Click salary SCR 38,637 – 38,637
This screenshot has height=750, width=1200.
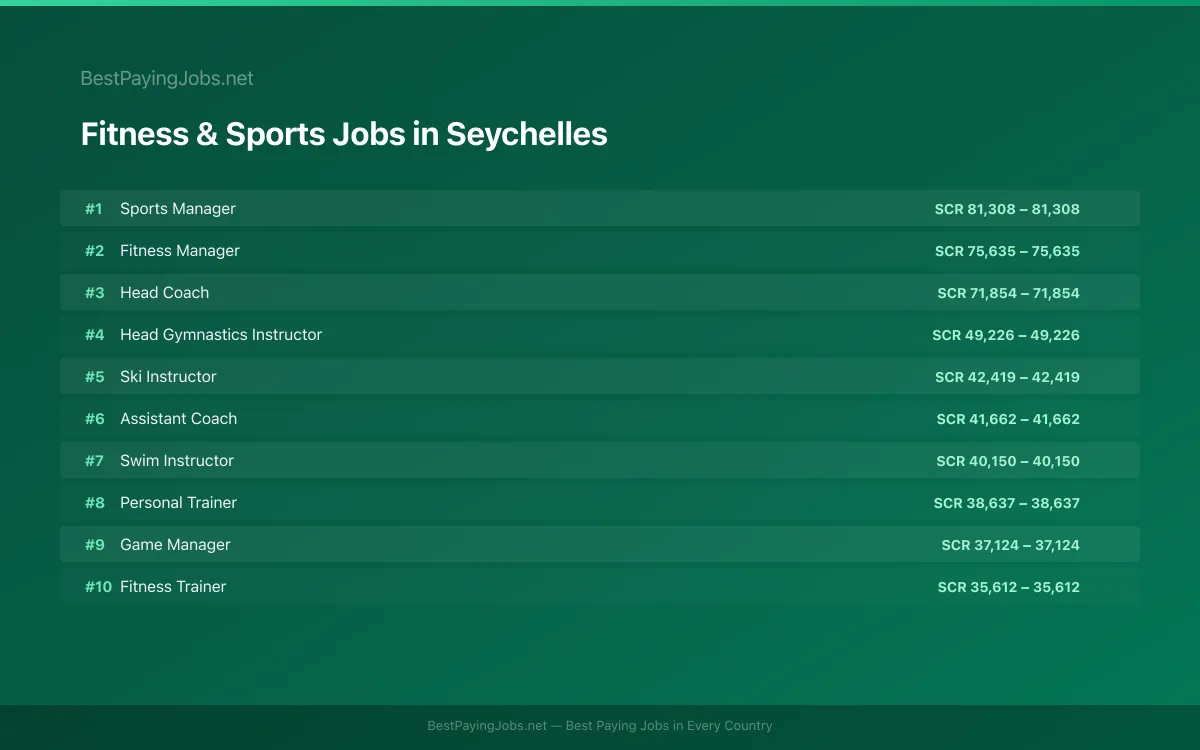pyautogui.click(x=1007, y=503)
